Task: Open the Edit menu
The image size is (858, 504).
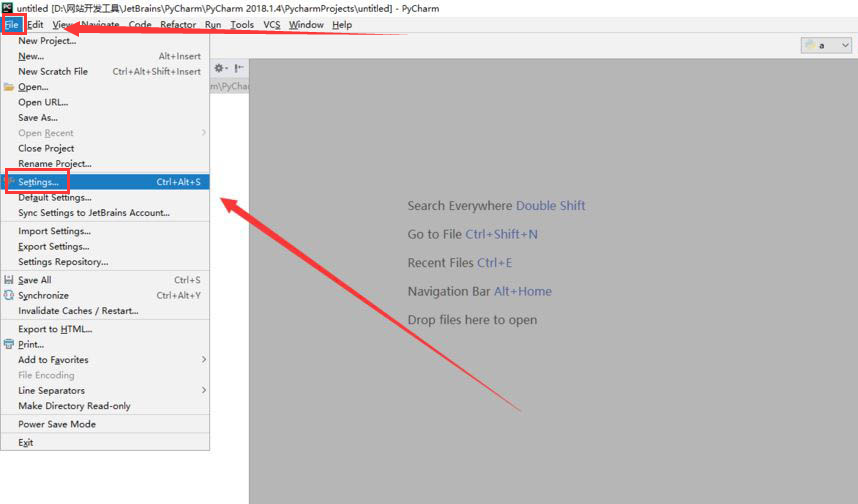Action: pyautogui.click(x=36, y=25)
